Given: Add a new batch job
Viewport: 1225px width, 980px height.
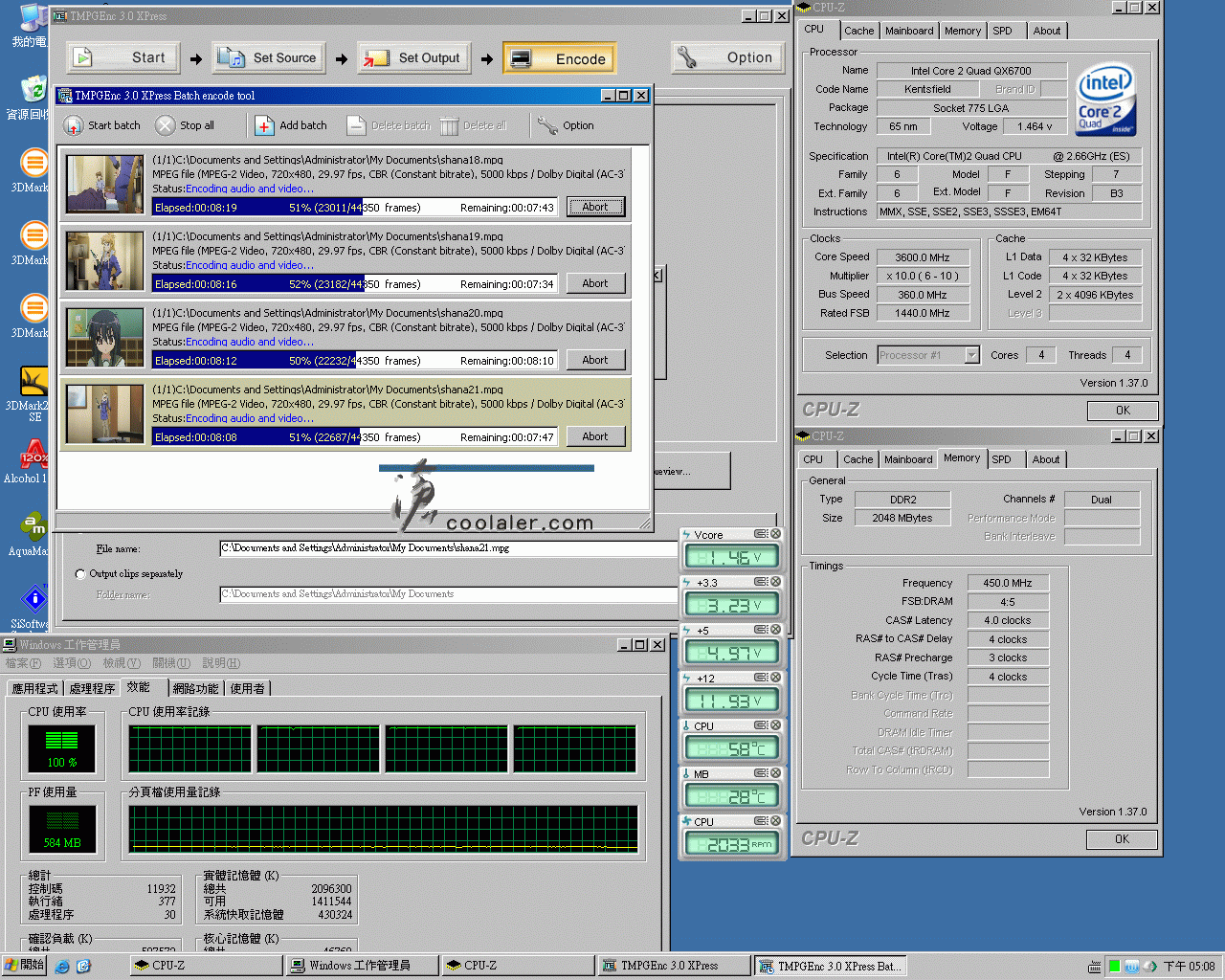Looking at the screenshot, I should (x=291, y=125).
